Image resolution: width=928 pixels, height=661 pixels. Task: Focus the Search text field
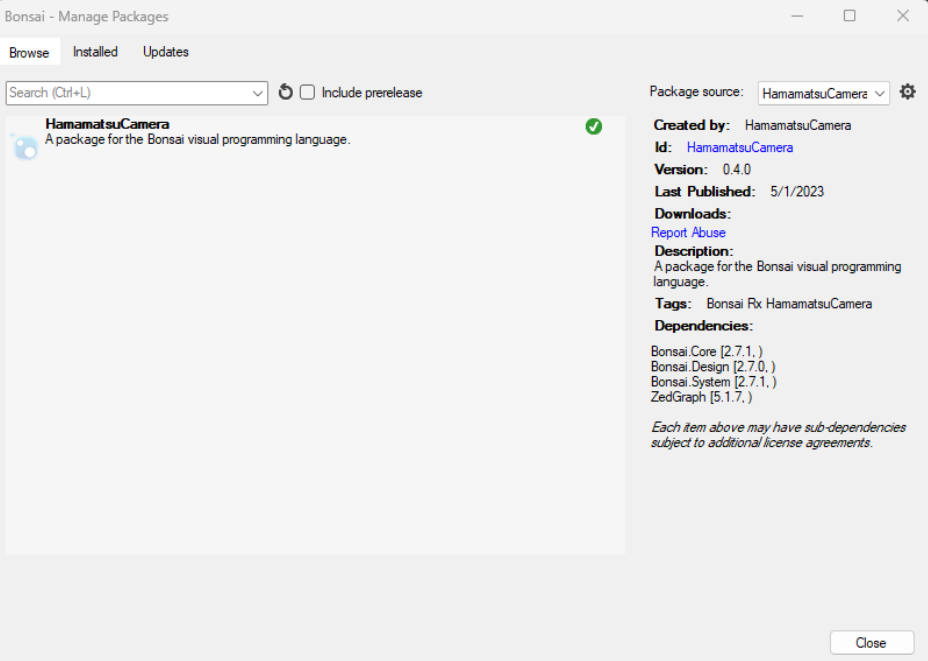click(x=126, y=93)
